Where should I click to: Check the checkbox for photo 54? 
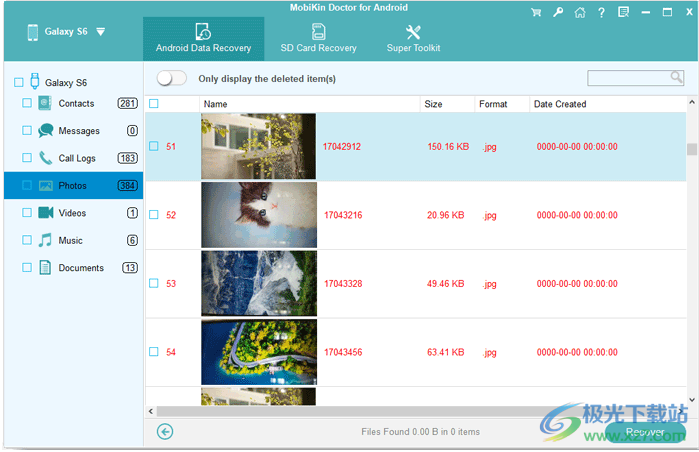tap(154, 352)
